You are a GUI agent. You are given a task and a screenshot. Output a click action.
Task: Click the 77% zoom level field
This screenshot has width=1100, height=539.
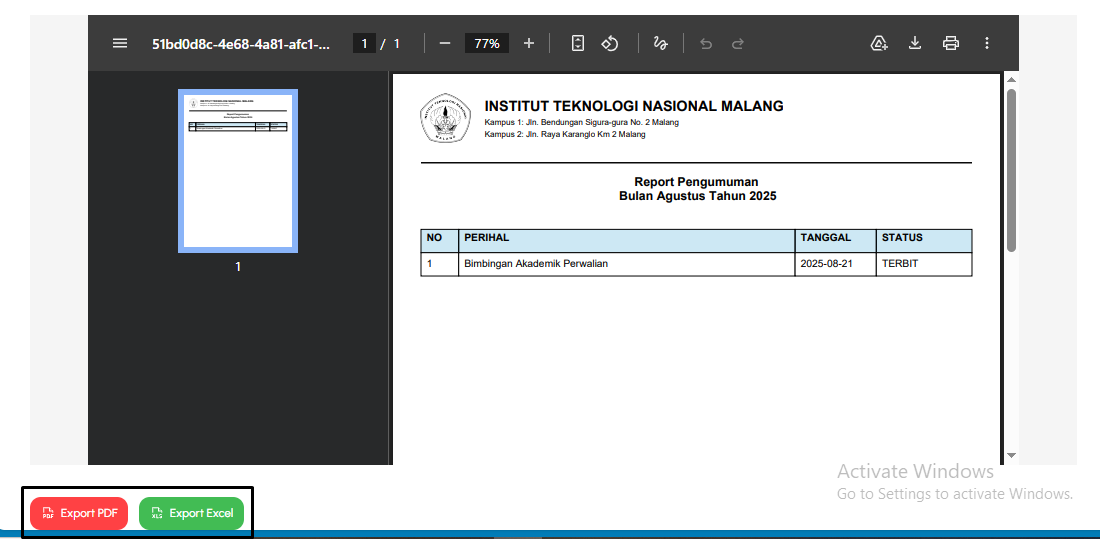coord(487,44)
